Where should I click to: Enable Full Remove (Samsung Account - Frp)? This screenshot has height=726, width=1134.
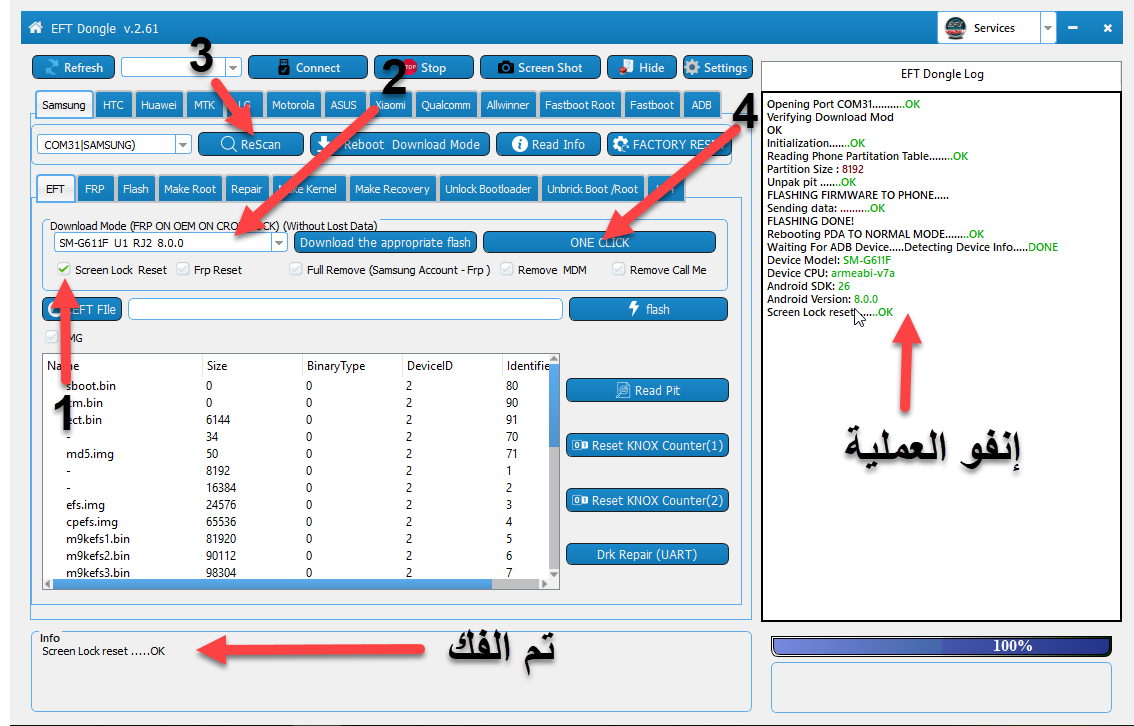[296, 269]
